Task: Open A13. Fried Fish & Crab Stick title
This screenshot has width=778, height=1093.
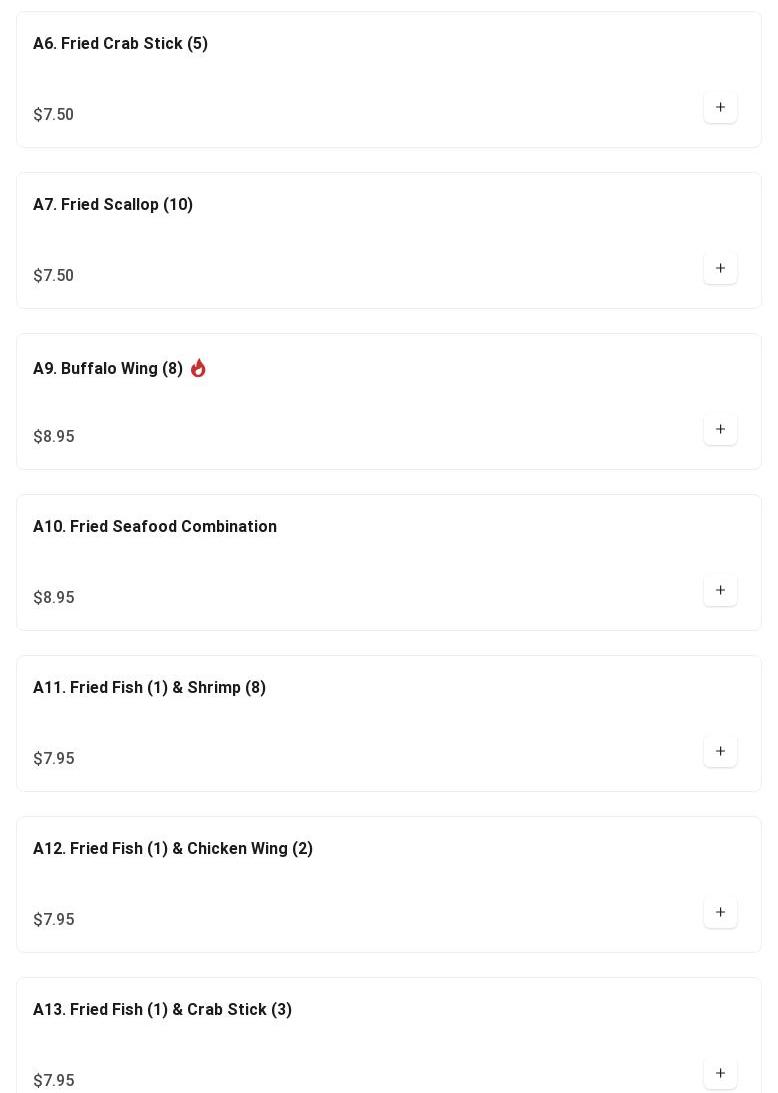Action: tap(162, 1010)
